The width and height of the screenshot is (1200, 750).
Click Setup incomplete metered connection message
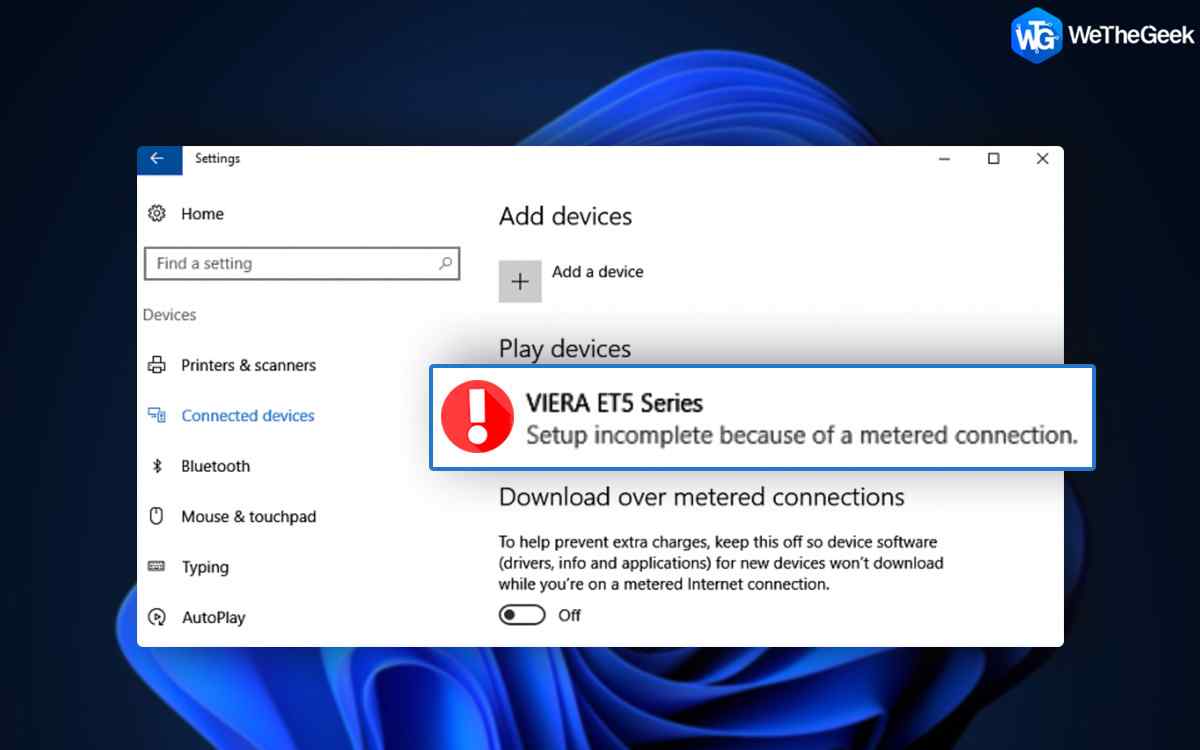pyautogui.click(x=802, y=435)
